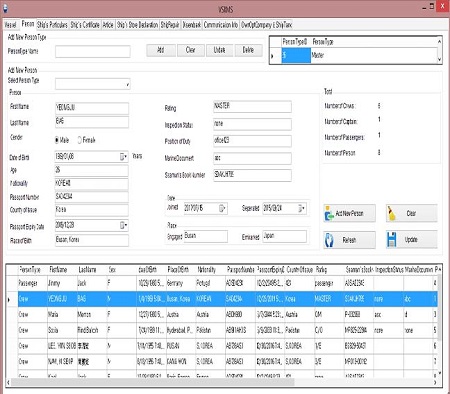Click the Marine Document field
This screenshot has width=450, height=394.
[252, 158]
